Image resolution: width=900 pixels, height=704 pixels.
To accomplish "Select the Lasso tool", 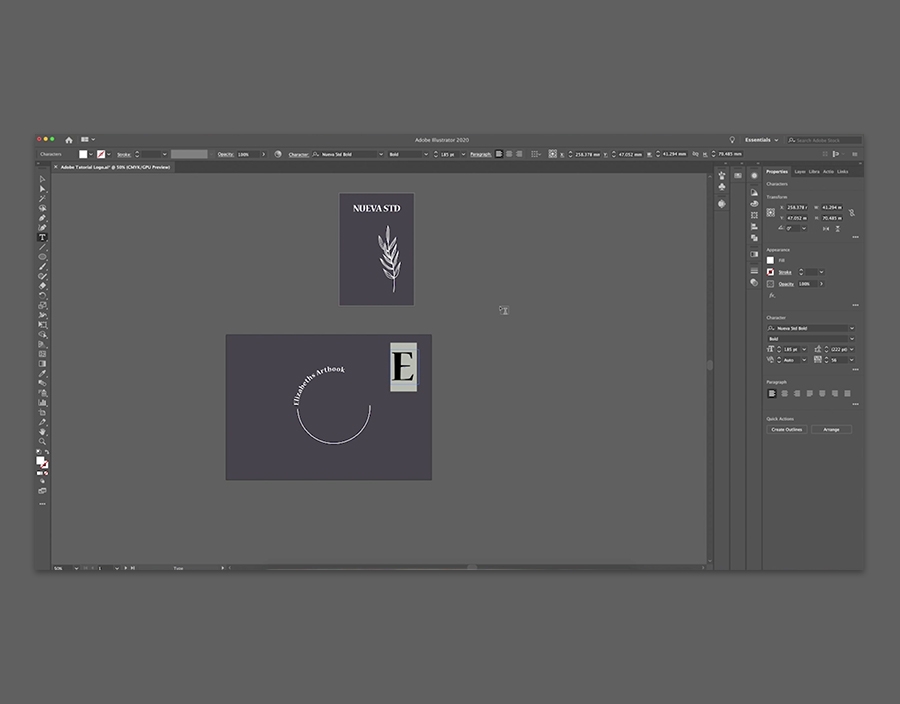I will click(x=42, y=208).
